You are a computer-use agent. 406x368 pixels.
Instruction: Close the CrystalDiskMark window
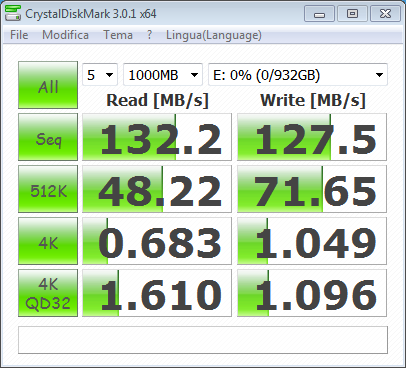coord(385,14)
